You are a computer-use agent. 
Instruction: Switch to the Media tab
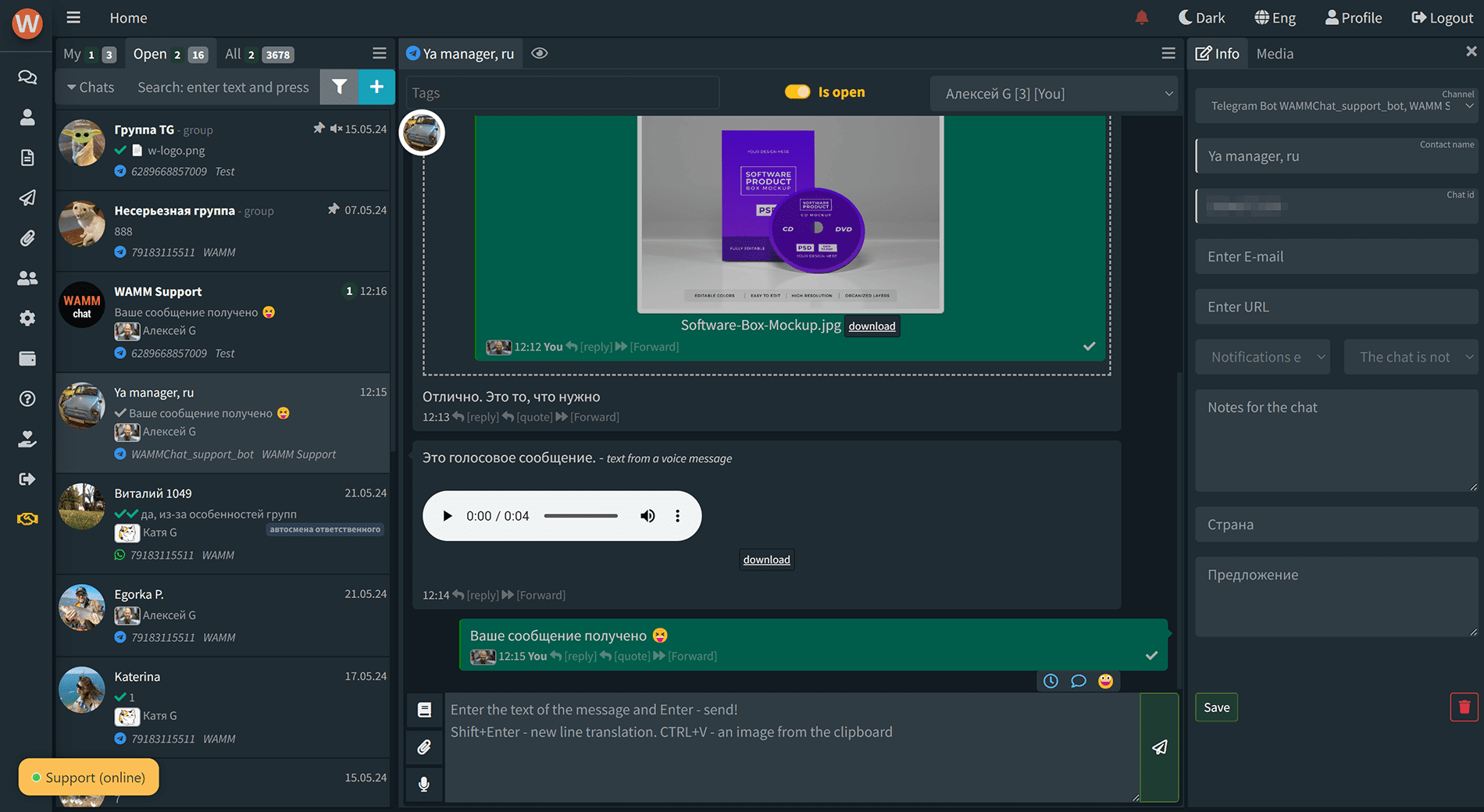click(1275, 54)
